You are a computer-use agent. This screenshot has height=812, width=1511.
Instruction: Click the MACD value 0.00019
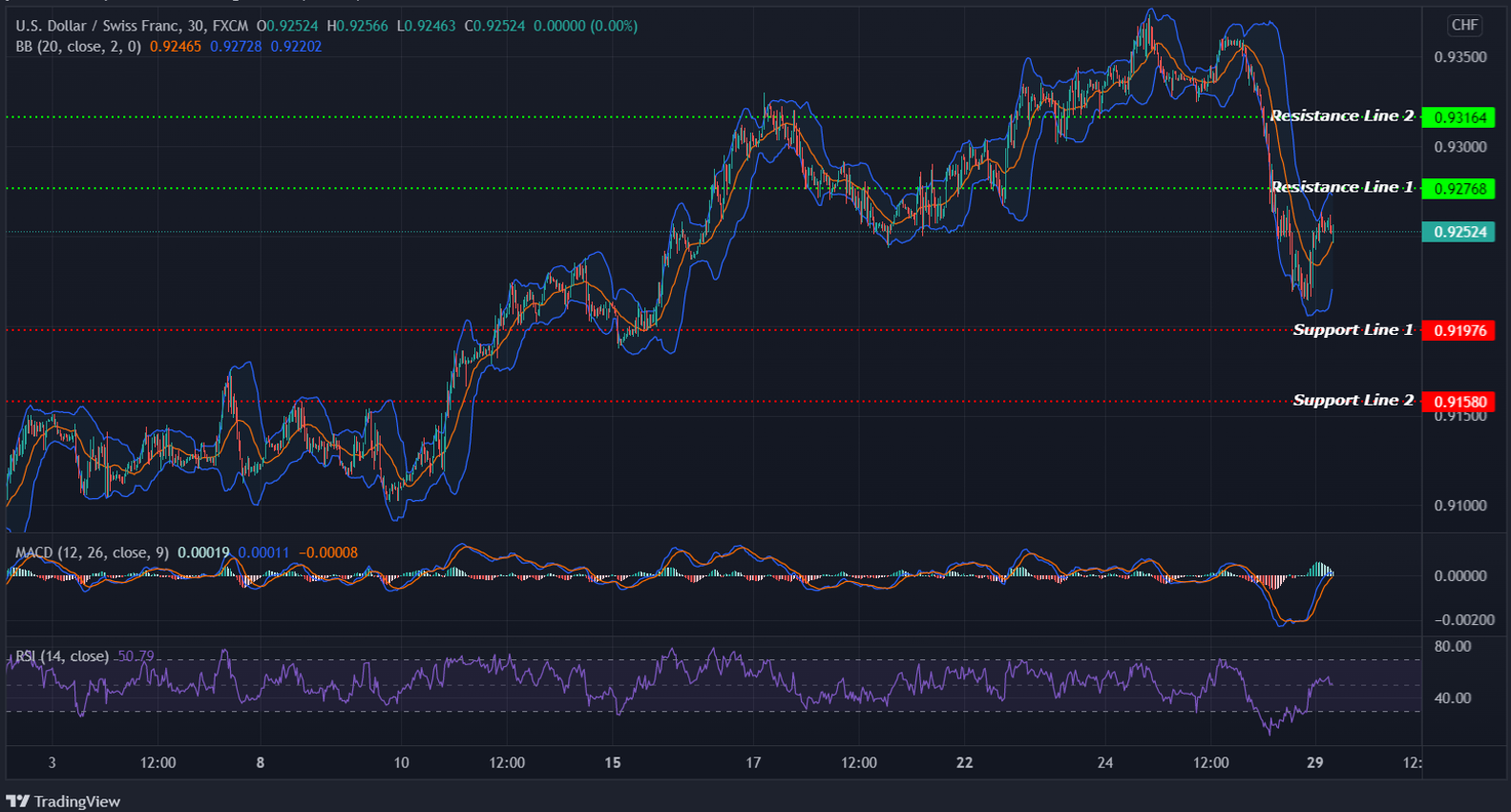point(203,552)
